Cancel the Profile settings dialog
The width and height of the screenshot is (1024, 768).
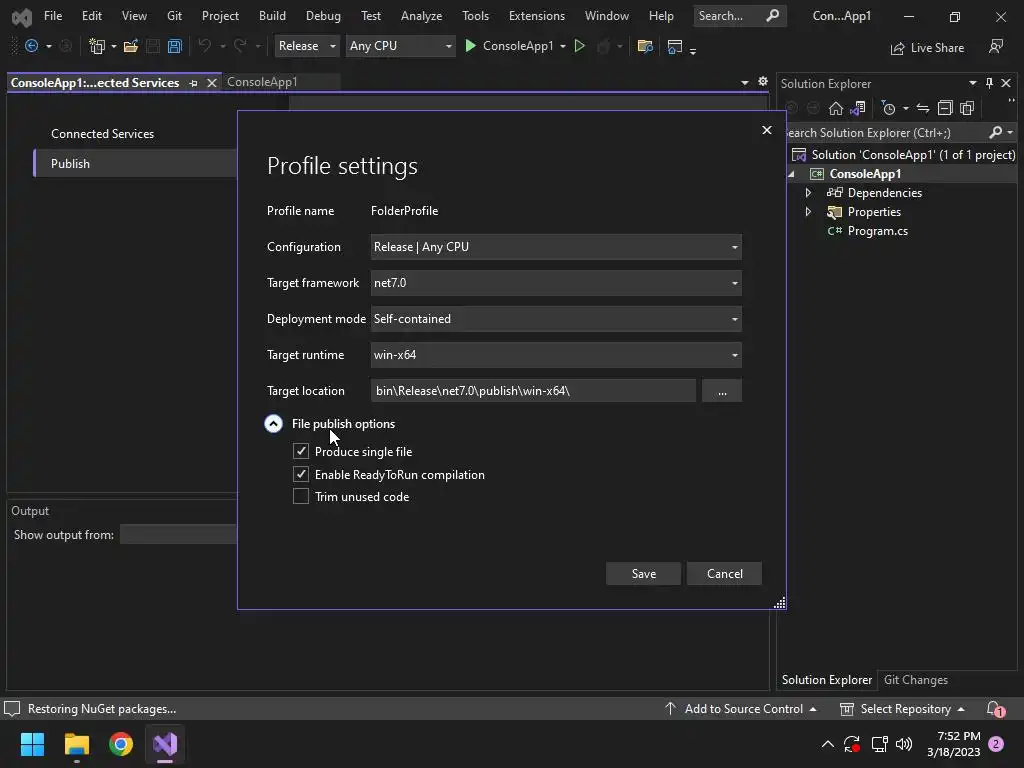[724, 573]
